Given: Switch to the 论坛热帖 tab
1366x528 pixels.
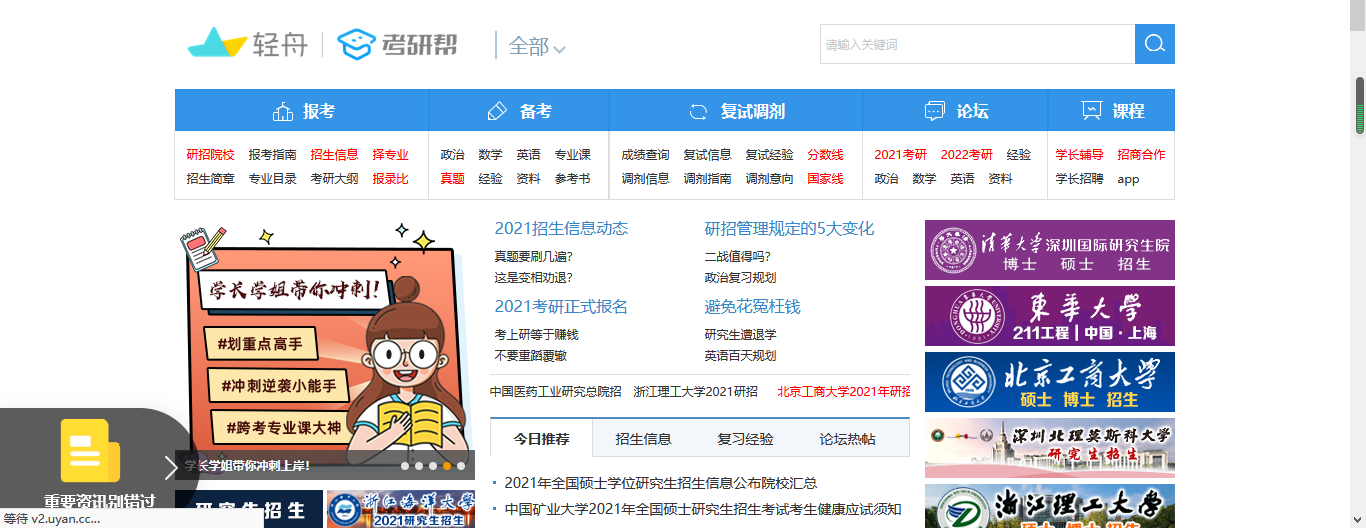Looking at the screenshot, I should click(847, 438).
